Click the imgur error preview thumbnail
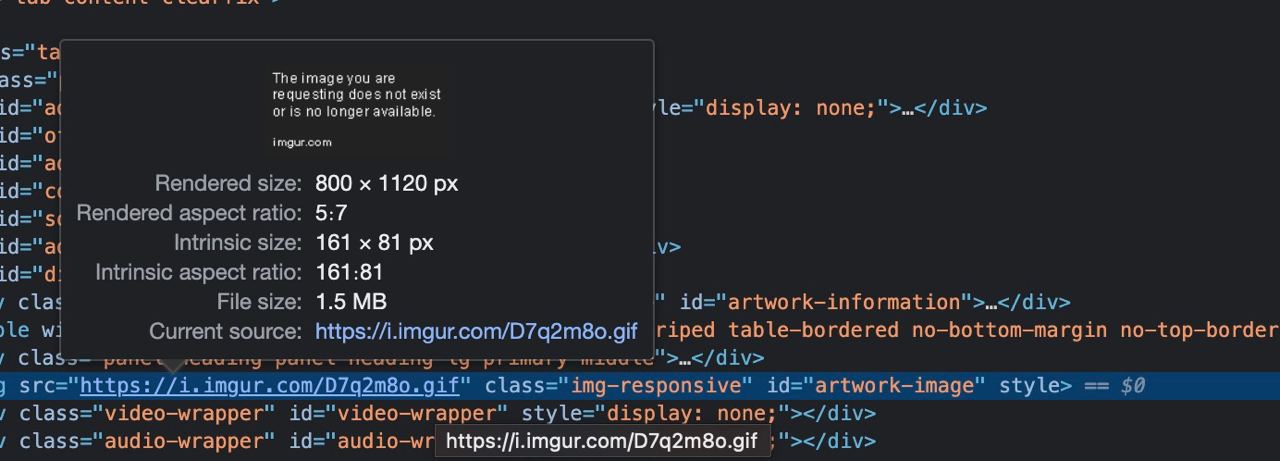Viewport: 1280px width, 461px height. coord(356,109)
